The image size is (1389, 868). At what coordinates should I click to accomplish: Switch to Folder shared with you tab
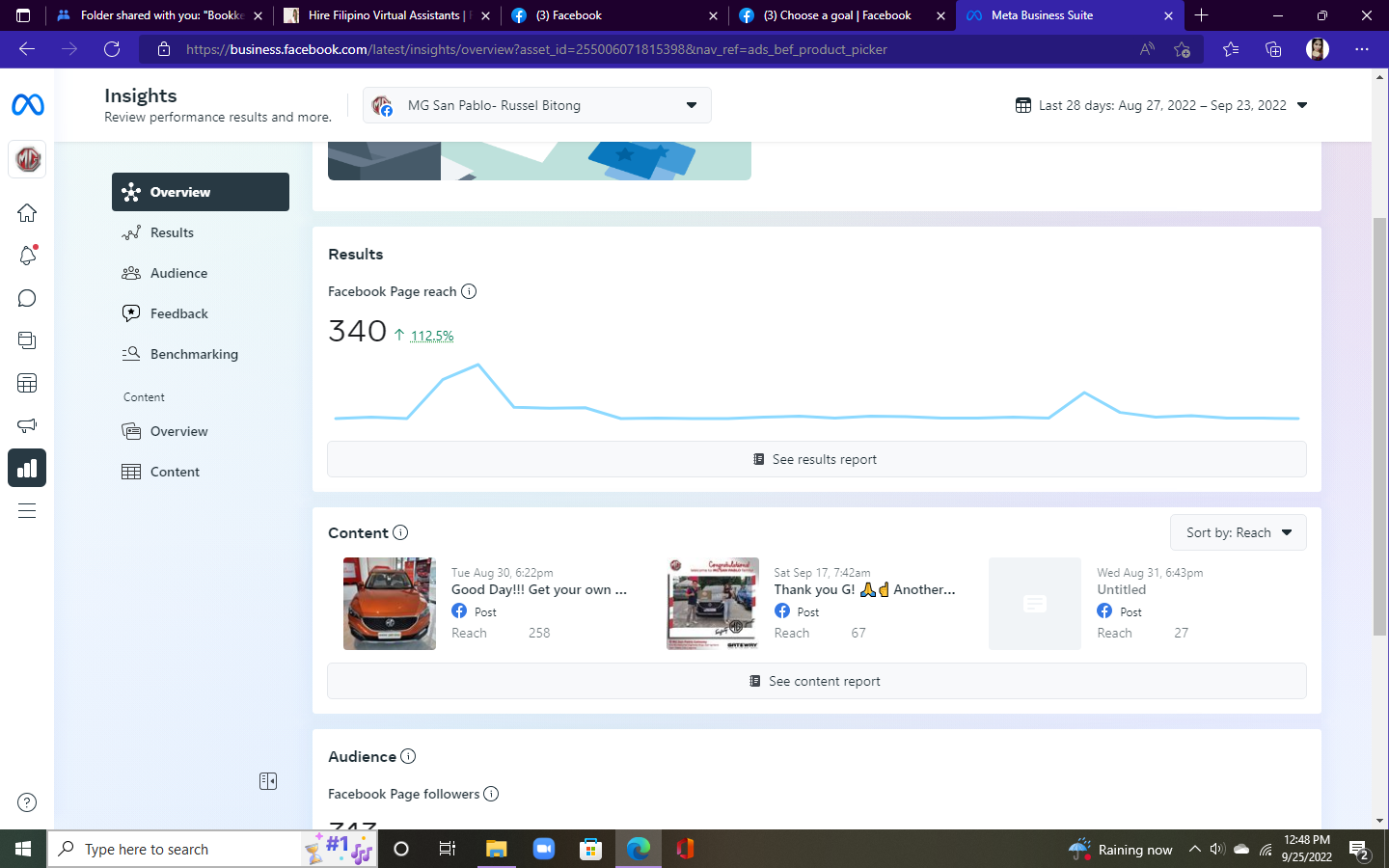(159, 15)
